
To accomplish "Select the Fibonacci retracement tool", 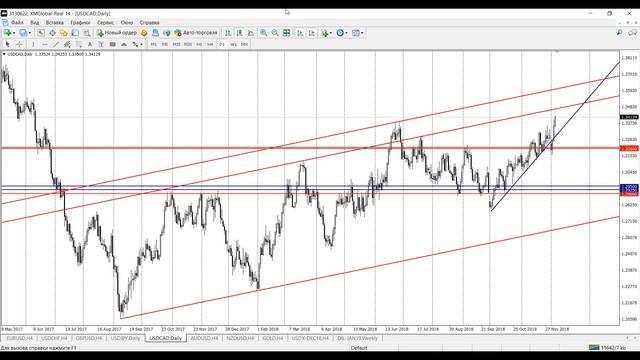I will pos(79,44).
